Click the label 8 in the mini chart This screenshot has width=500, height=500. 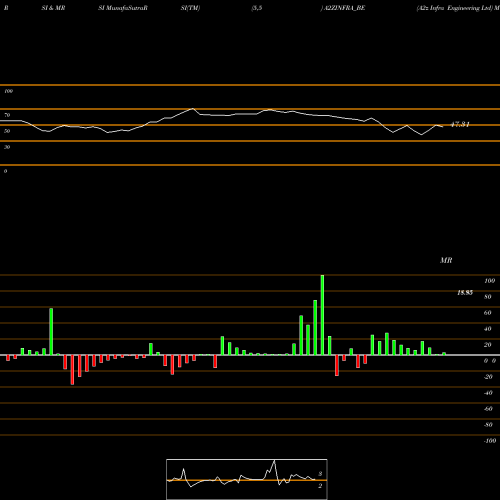(320, 474)
